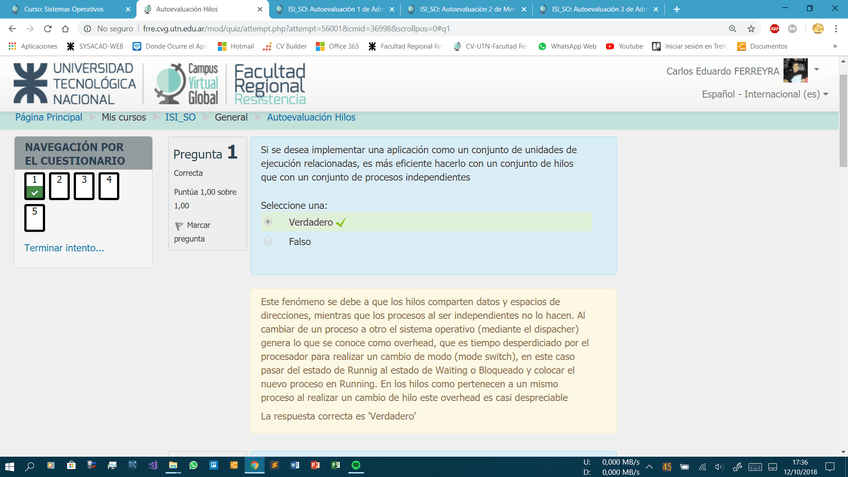Click Terminar intento link
Image resolution: width=848 pixels, height=477 pixels.
(64, 248)
